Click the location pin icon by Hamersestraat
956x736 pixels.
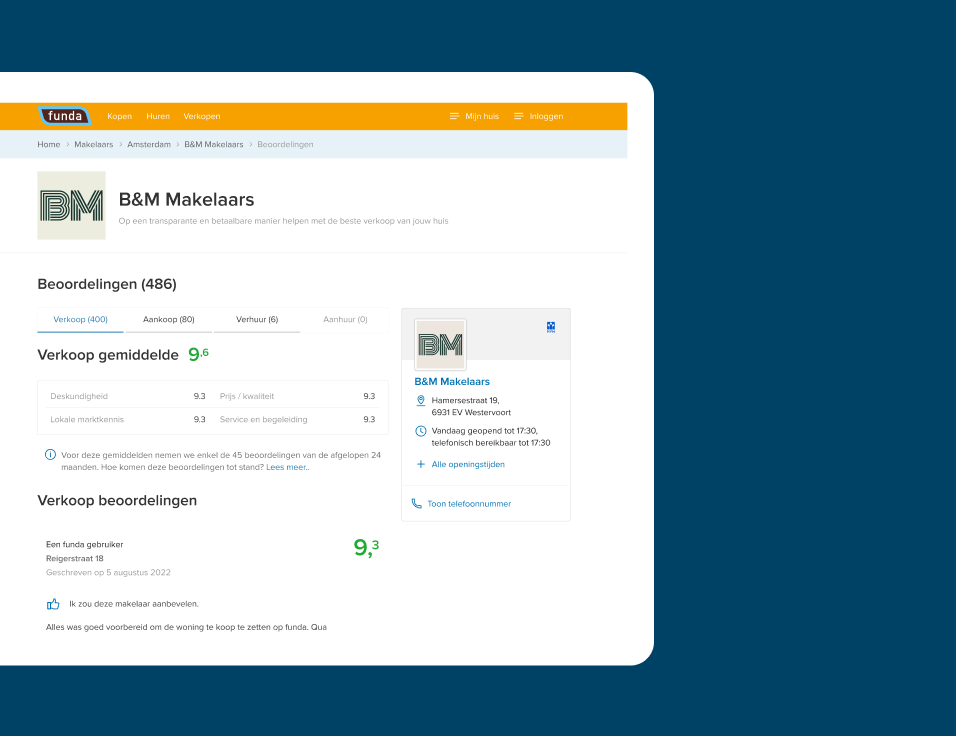click(x=421, y=401)
